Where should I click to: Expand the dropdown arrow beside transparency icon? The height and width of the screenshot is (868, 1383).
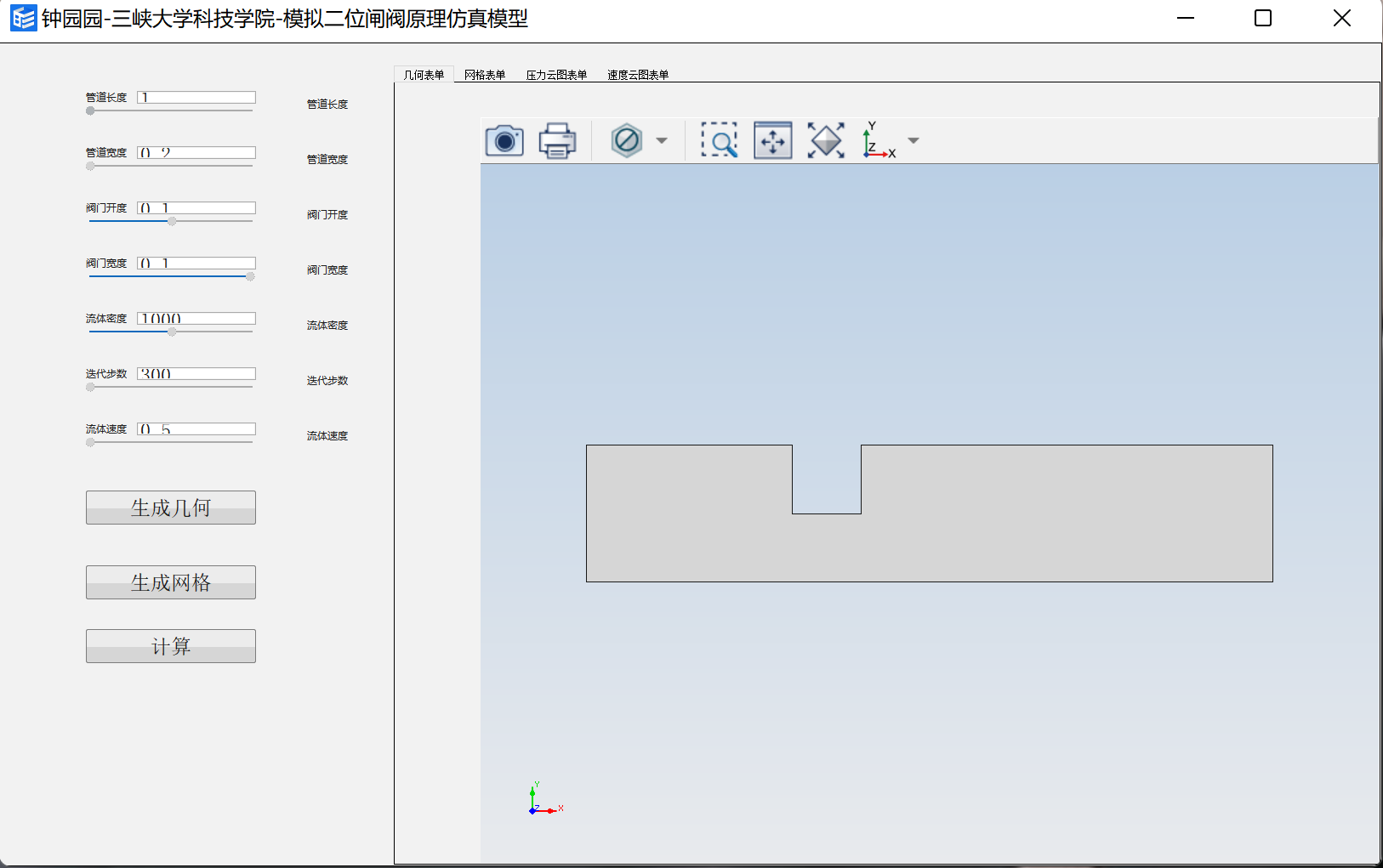pos(662,141)
